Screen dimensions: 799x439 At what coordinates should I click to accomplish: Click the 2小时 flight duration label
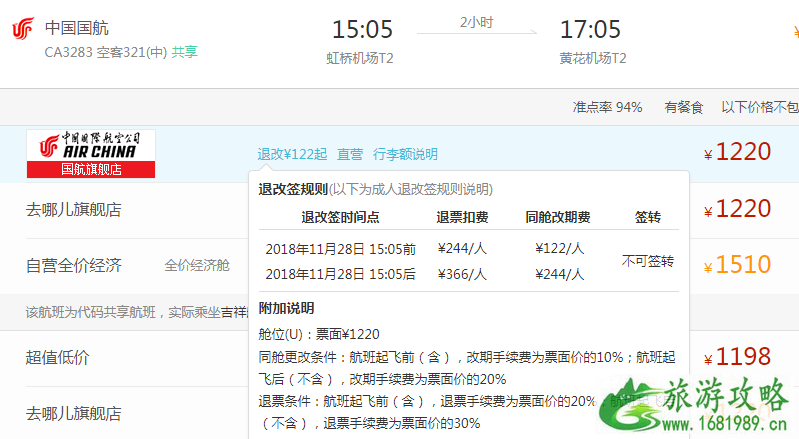coord(476,22)
